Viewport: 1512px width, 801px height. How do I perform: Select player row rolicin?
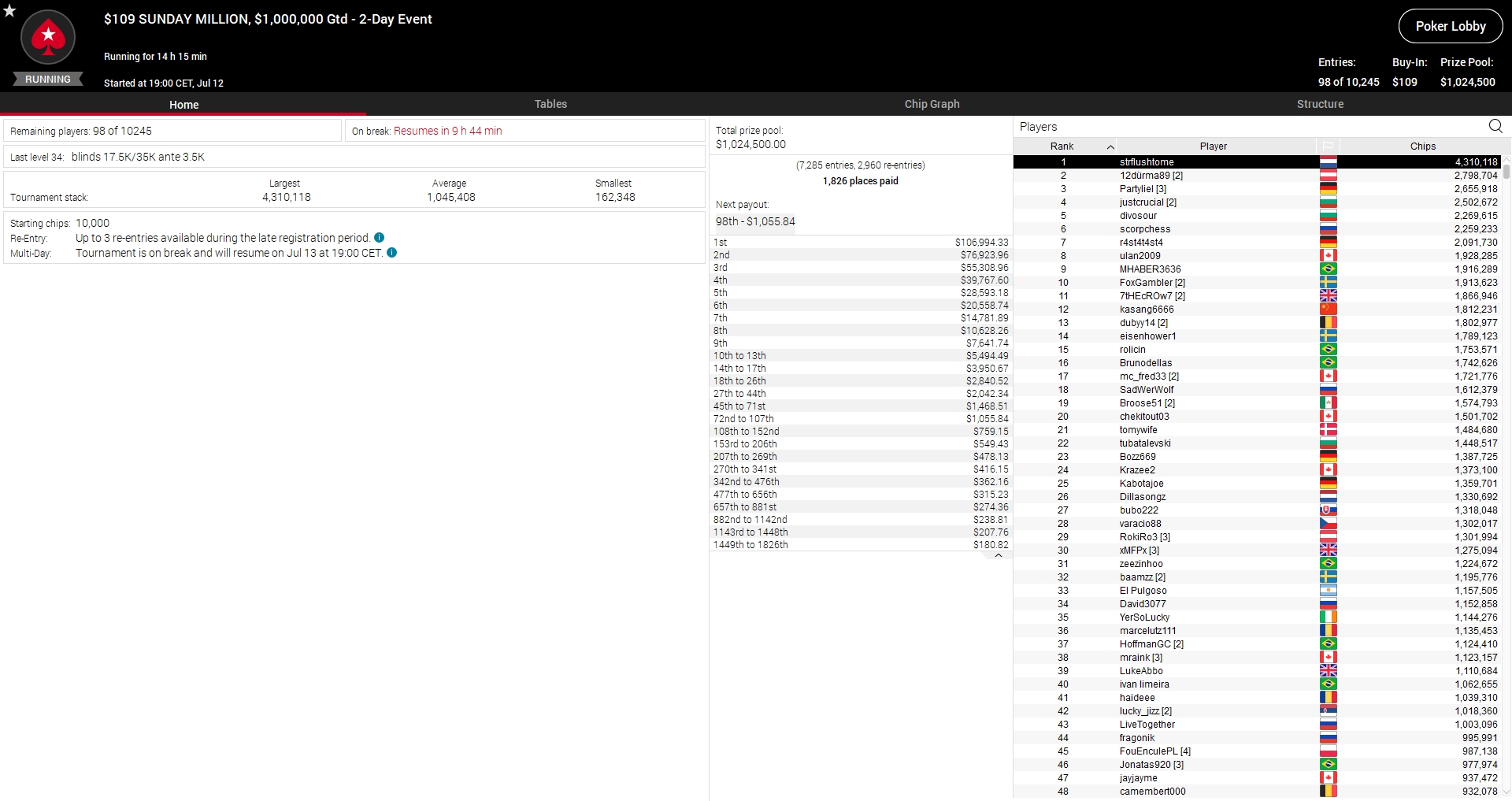click(x=1258, y=349)
